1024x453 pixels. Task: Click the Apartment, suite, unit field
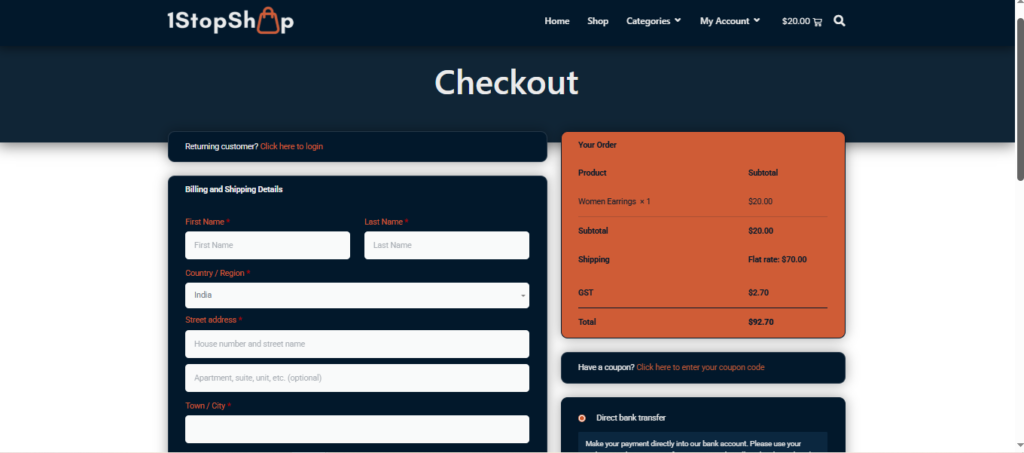[357, 378]
